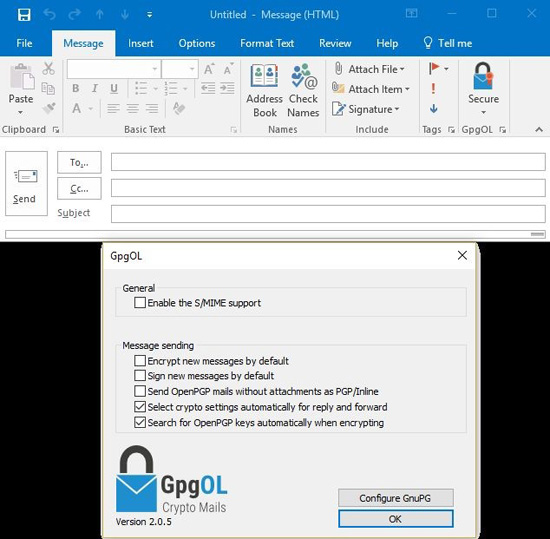Click the Next Item down arrow

click(125, 15)
